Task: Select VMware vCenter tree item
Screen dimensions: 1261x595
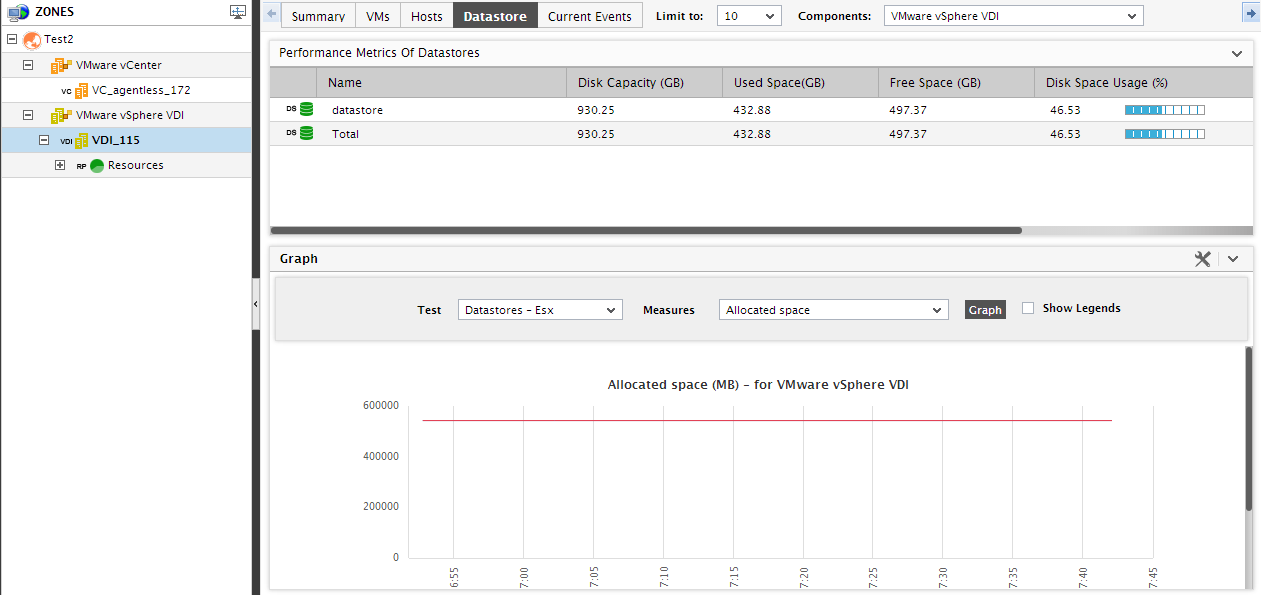Action: click(119, 65)
